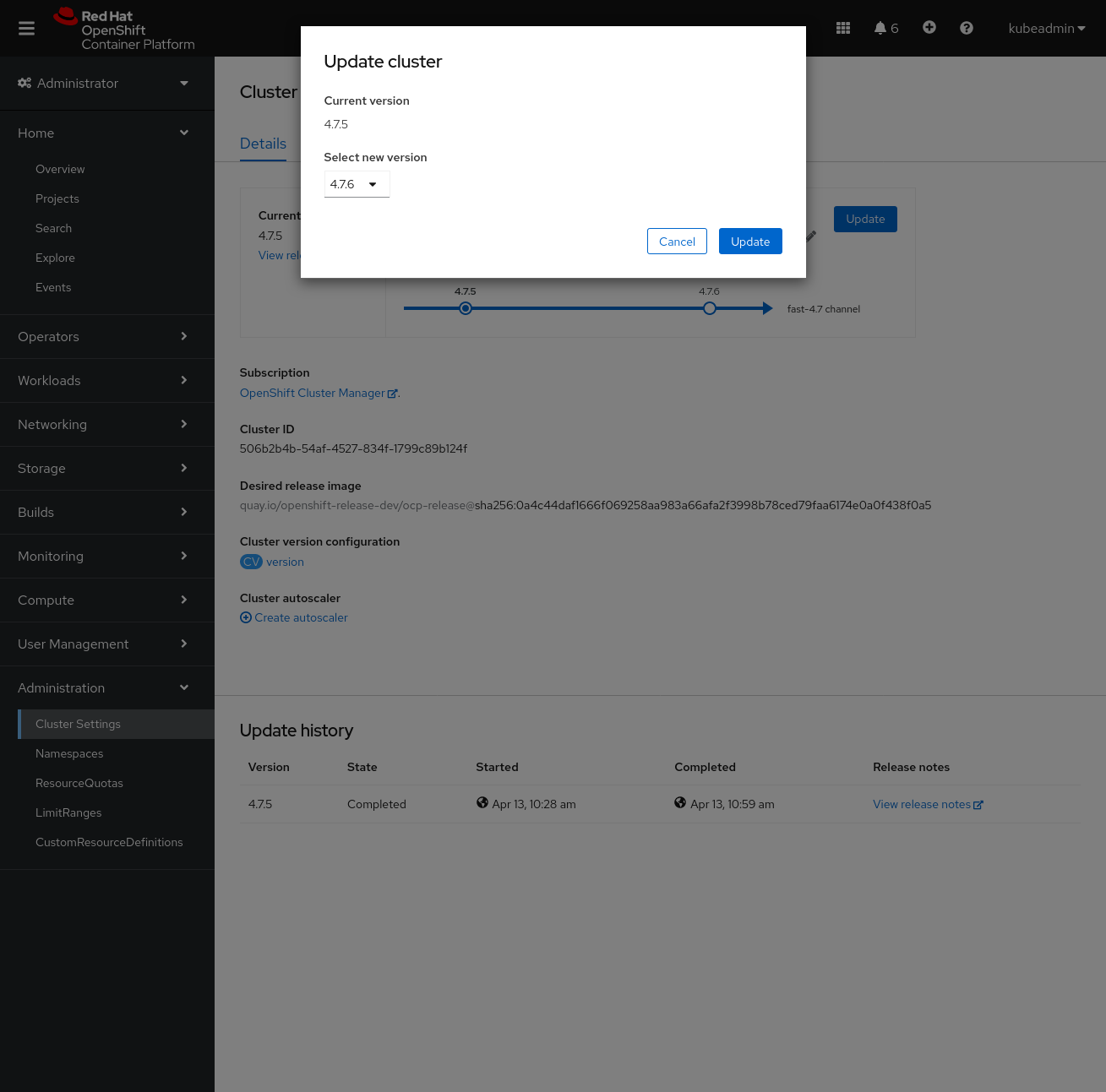Click the globe icon beside started time
The height and width of the screenshot is (1092, 1106).
click(482, 802)
